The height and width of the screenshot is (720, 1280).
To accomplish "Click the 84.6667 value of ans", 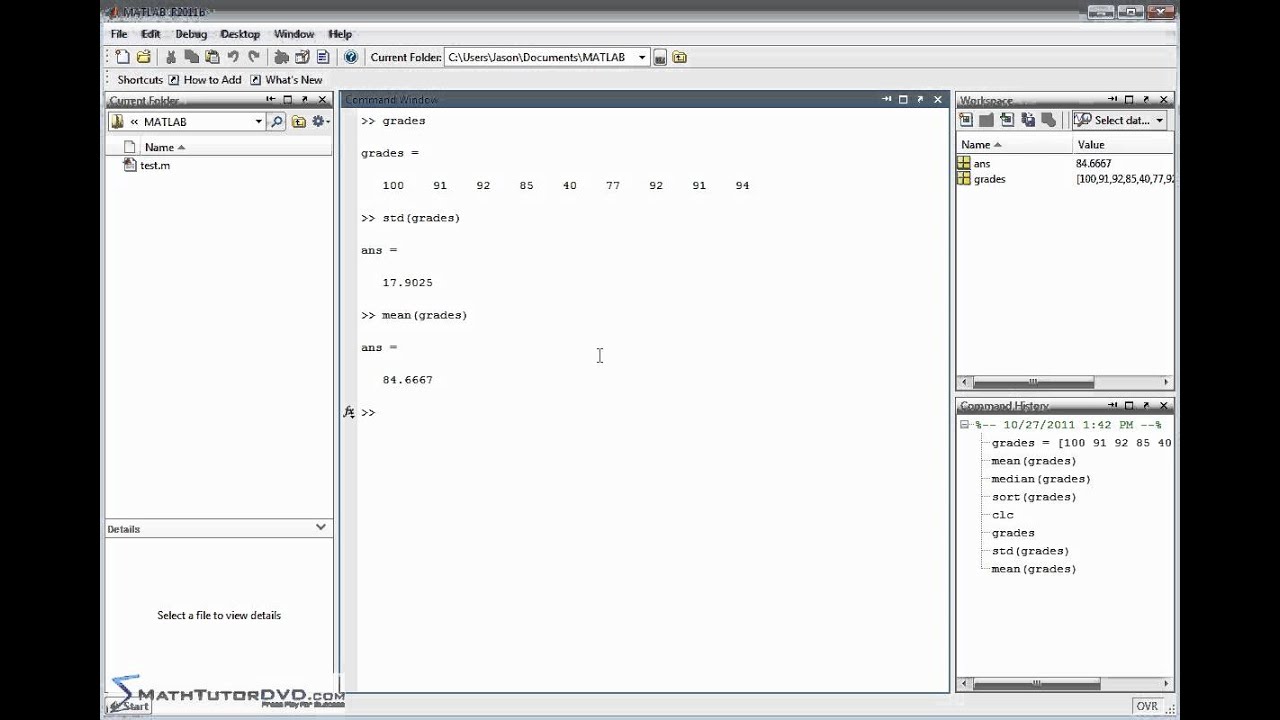I will [1093, 163].
